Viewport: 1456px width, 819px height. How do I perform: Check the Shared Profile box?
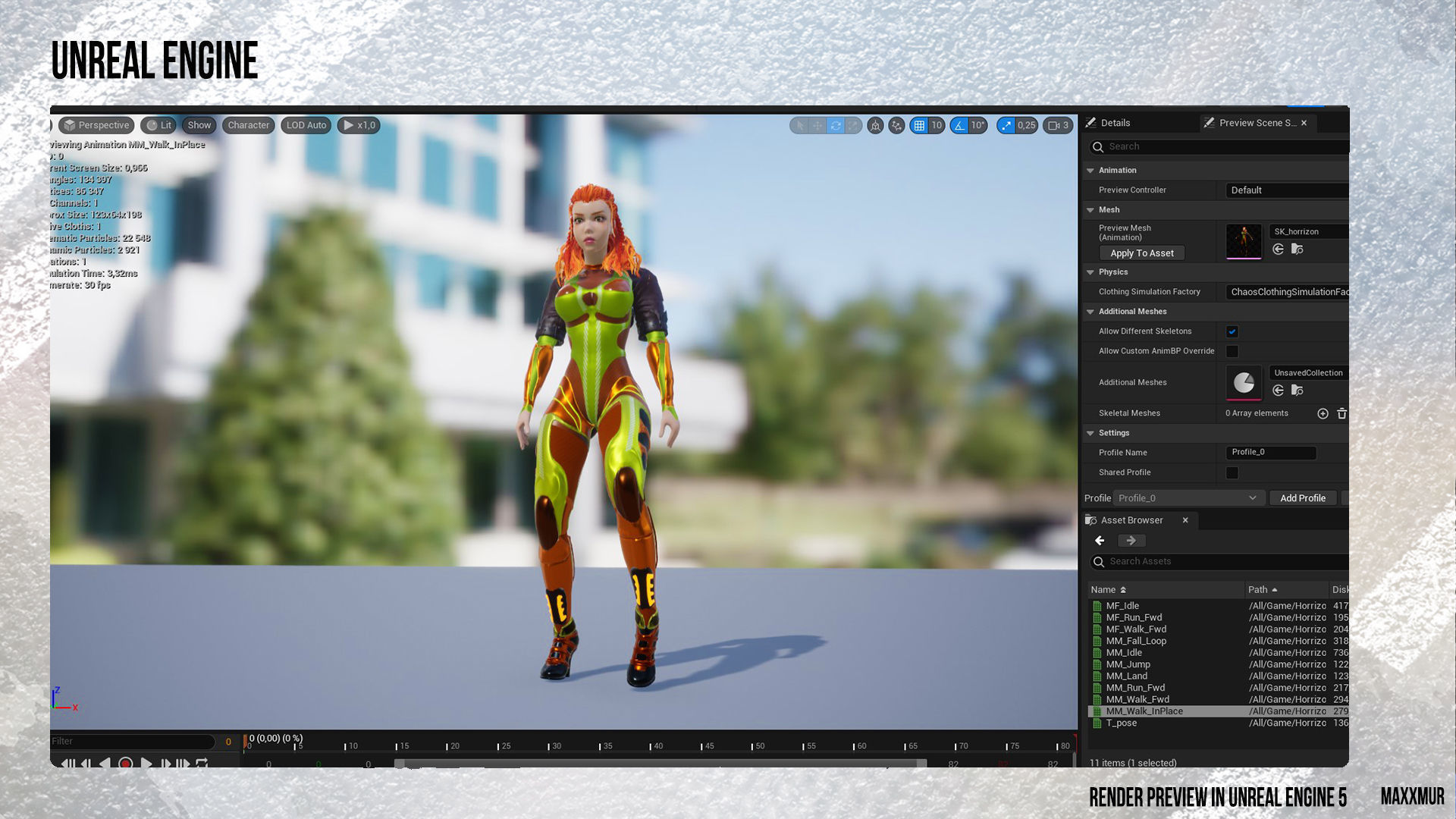(x=1232, y=472)
